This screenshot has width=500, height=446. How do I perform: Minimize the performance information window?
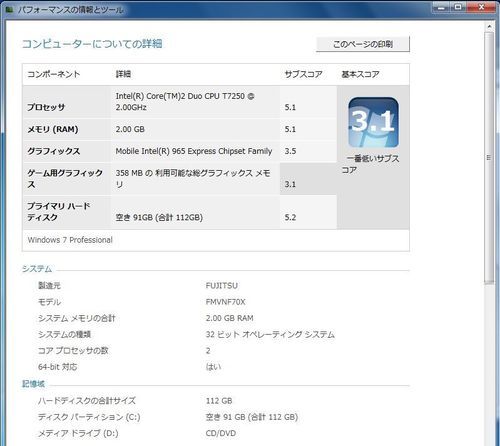(441, 7)
